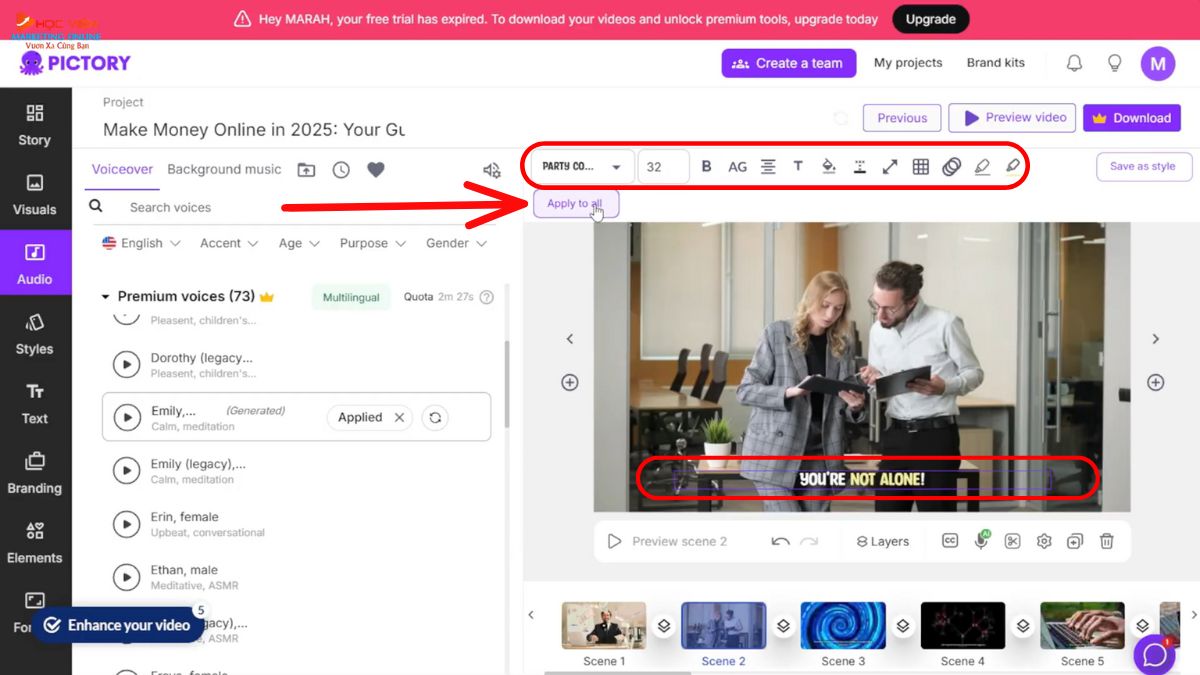Open Audio section in sidebar
The image size is (1200, 675).
pyautogui.click(x=35, y=265)
